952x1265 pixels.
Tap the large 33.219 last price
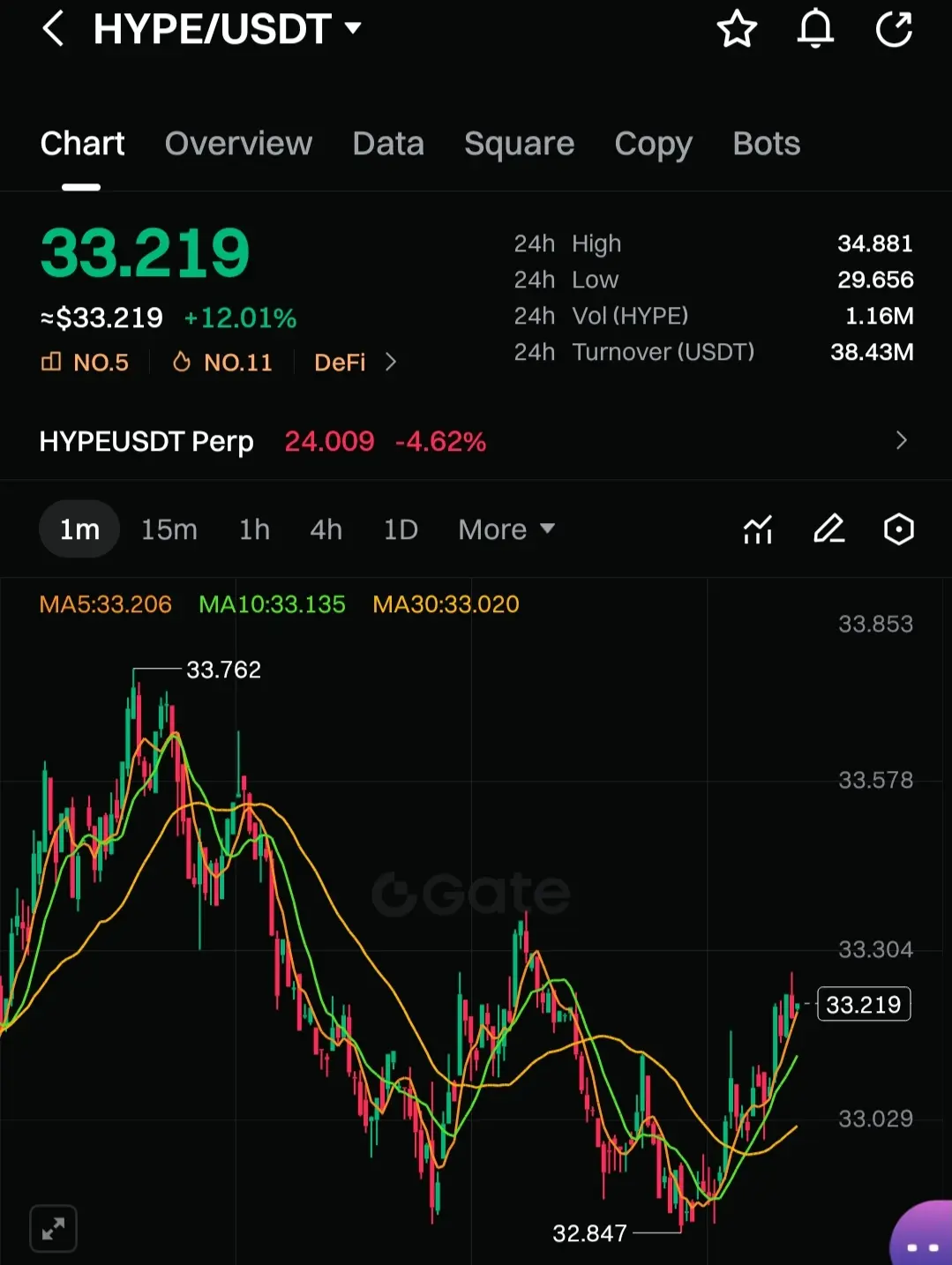[x=146, y=253]
